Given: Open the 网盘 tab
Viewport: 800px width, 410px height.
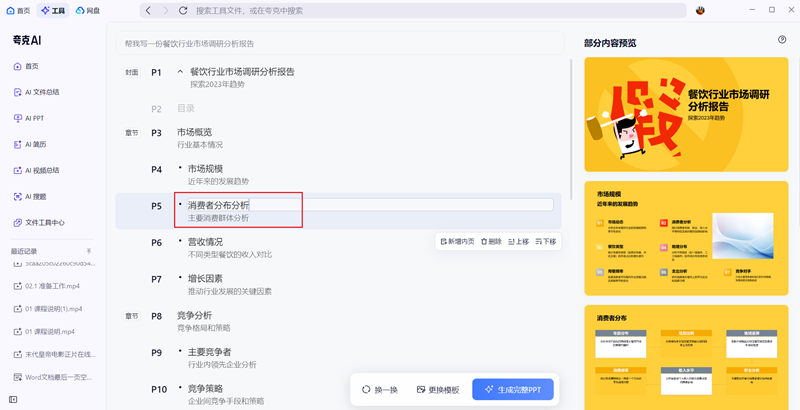Looking at the screenshot, I should click(x=88, y=10).
